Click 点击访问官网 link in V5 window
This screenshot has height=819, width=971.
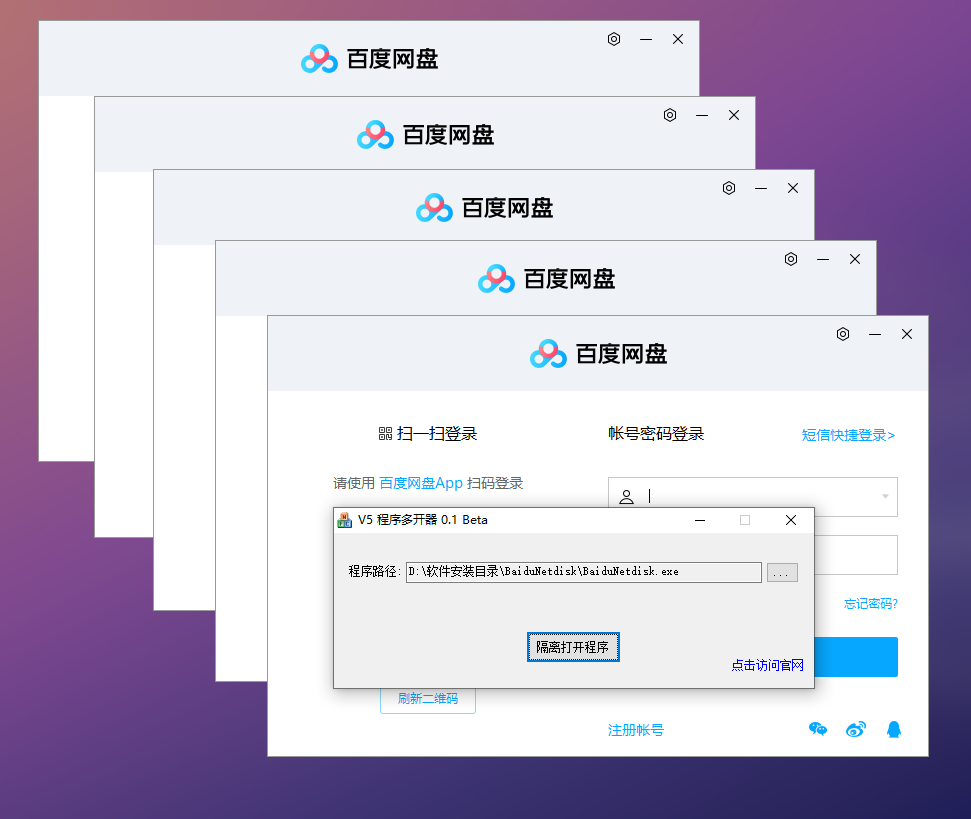tap(767, 665)
